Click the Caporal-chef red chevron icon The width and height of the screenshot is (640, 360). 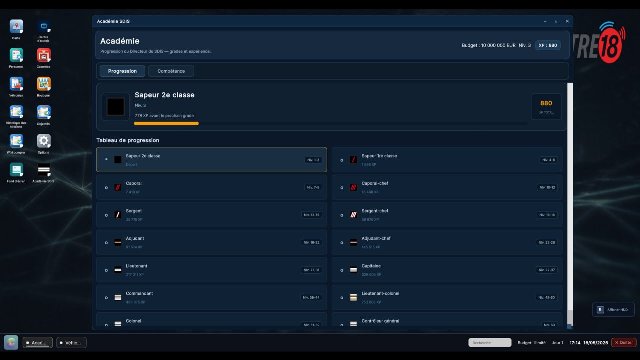click(x=353, y=187)
